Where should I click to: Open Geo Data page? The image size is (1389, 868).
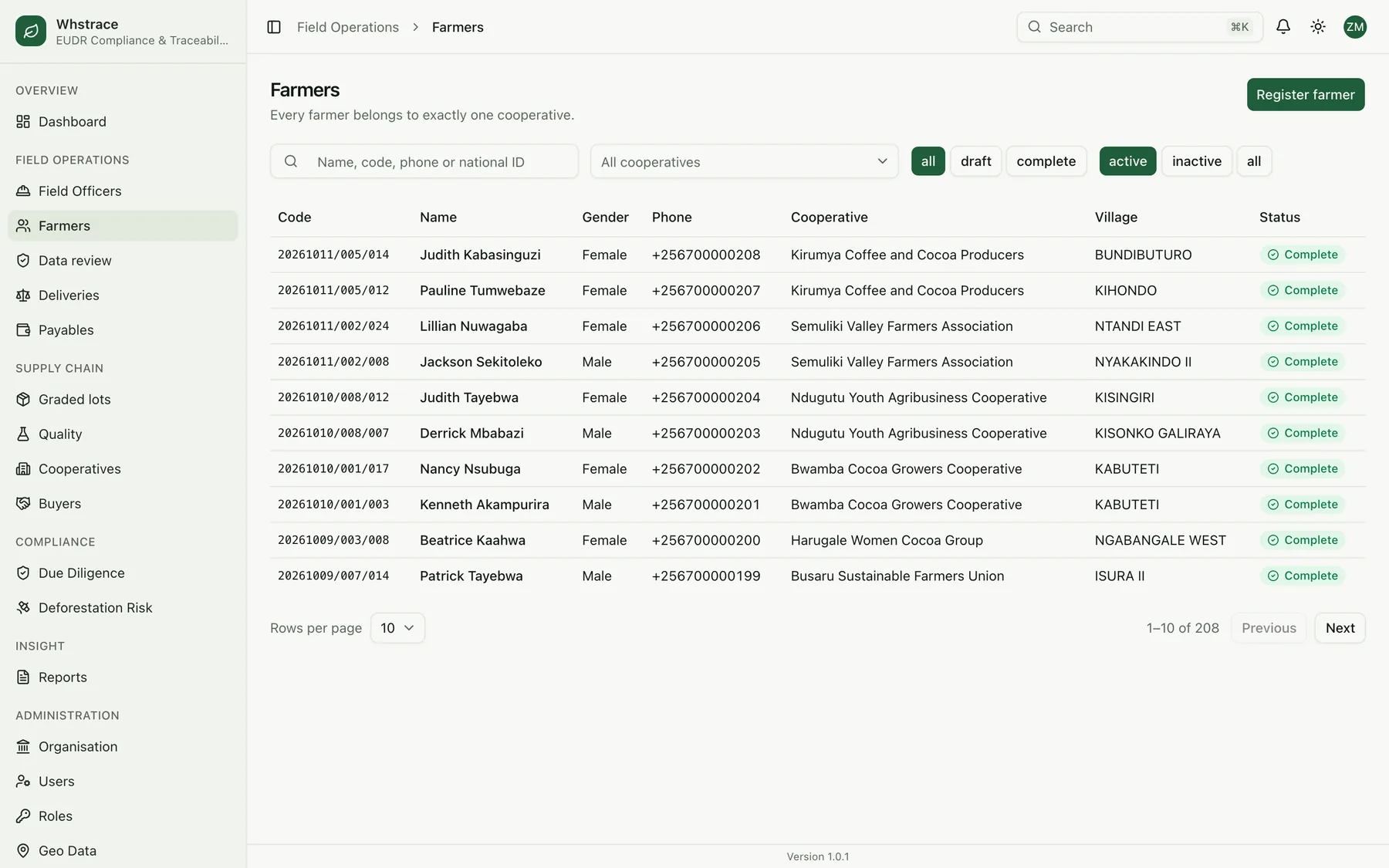click(123, 851)
